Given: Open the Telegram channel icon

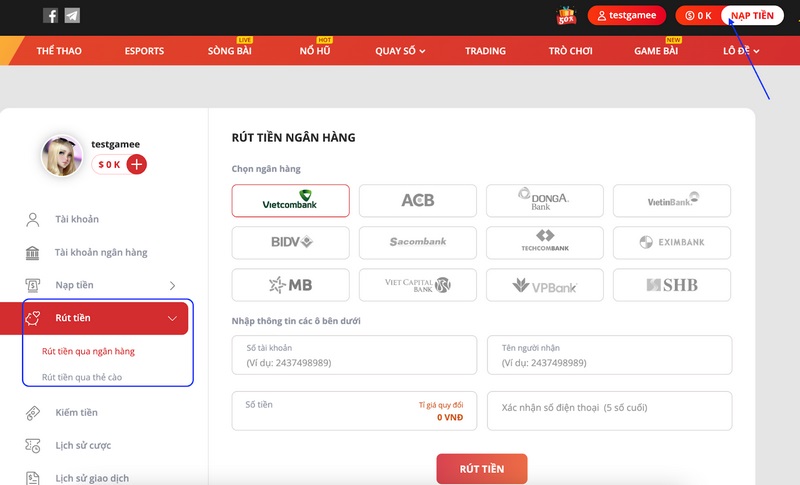Looking at the screenshot, I should 72,16.
